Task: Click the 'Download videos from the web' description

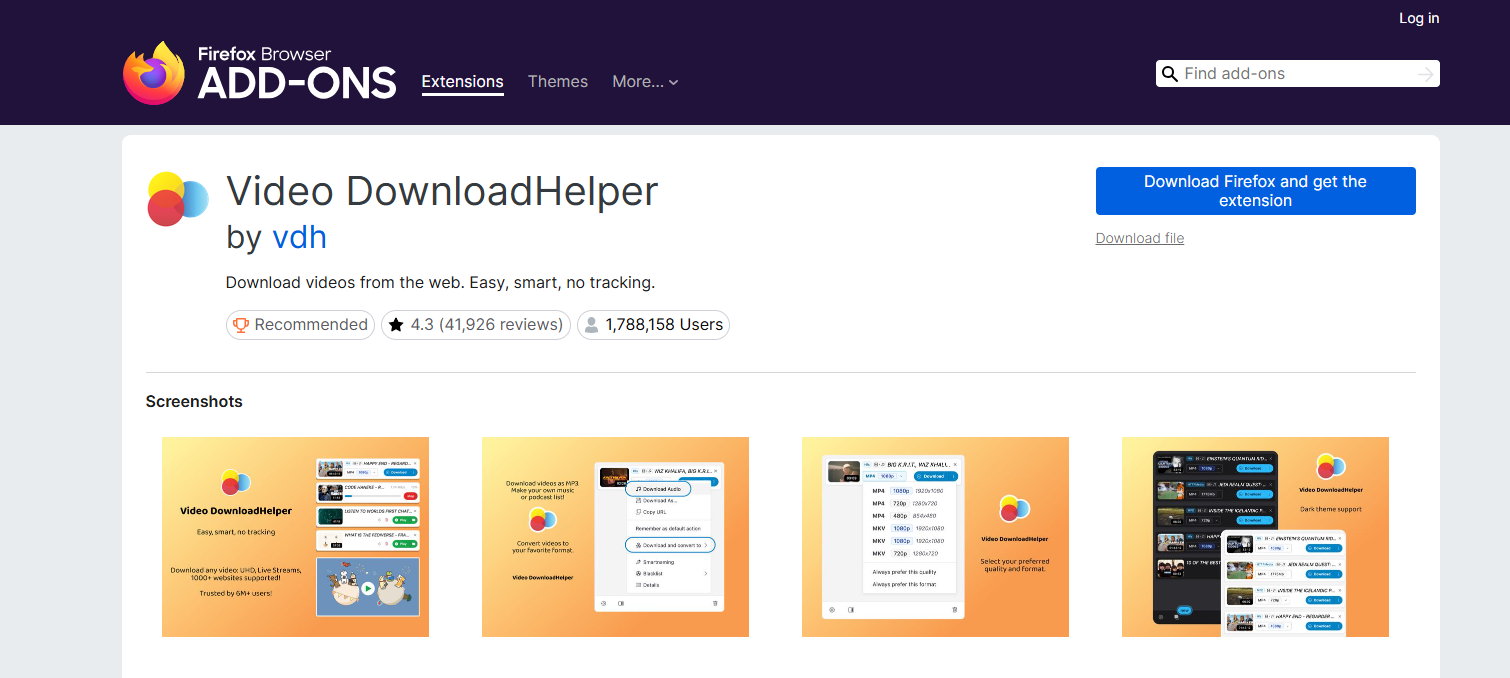Action: click(x=440, y=282)
